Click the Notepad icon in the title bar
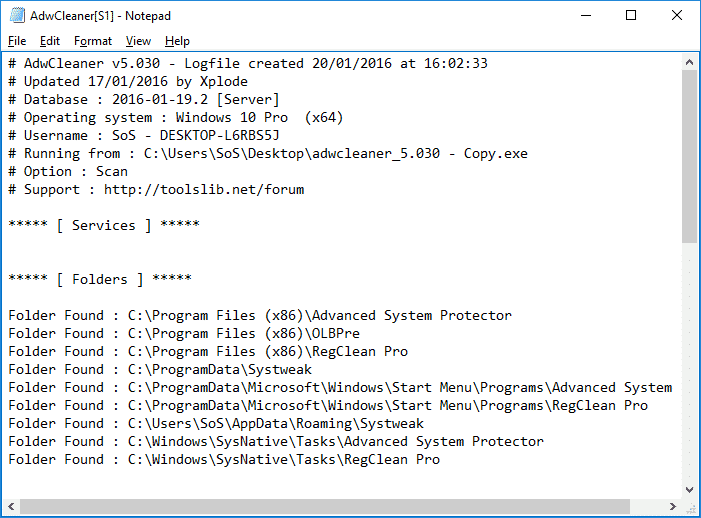This screenshot has width=701, height=518. [15, 15]
